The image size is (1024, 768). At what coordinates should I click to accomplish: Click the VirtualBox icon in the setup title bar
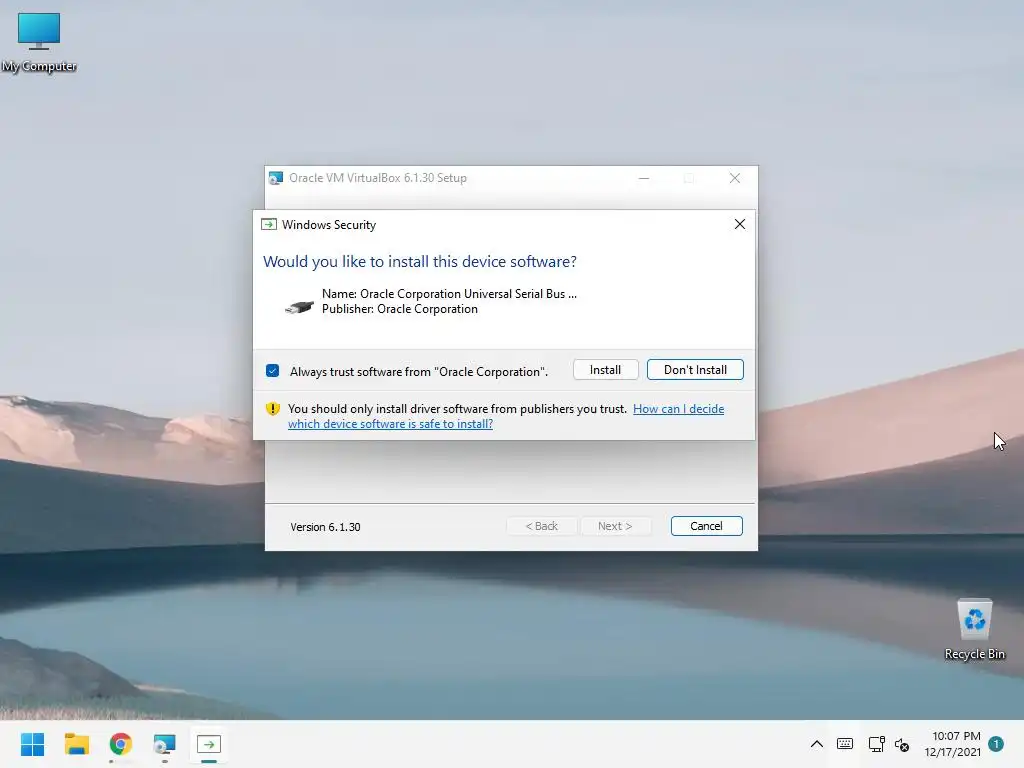(x=276, y=178)
